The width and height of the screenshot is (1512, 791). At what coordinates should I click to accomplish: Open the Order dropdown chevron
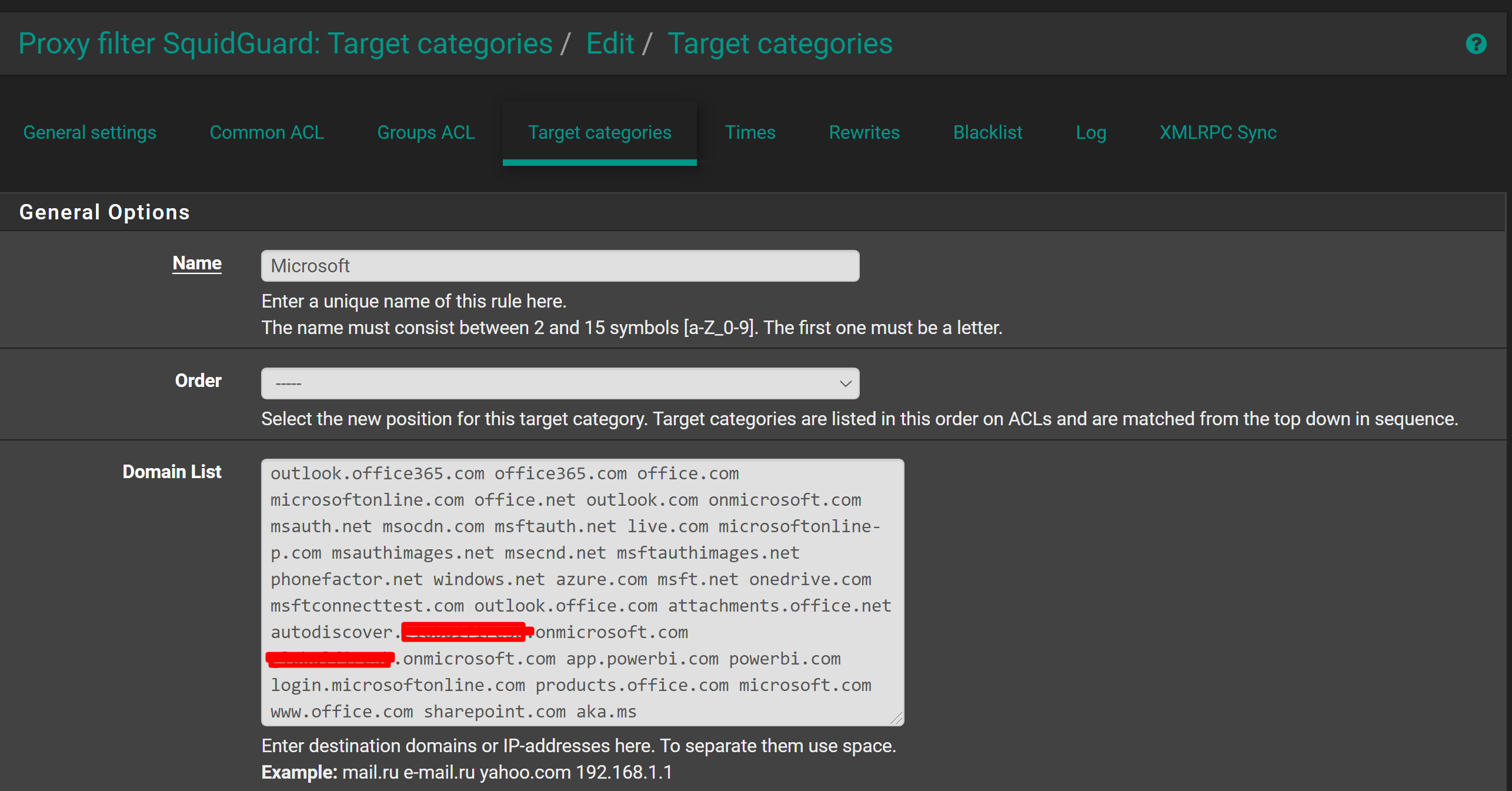[845, 383]
